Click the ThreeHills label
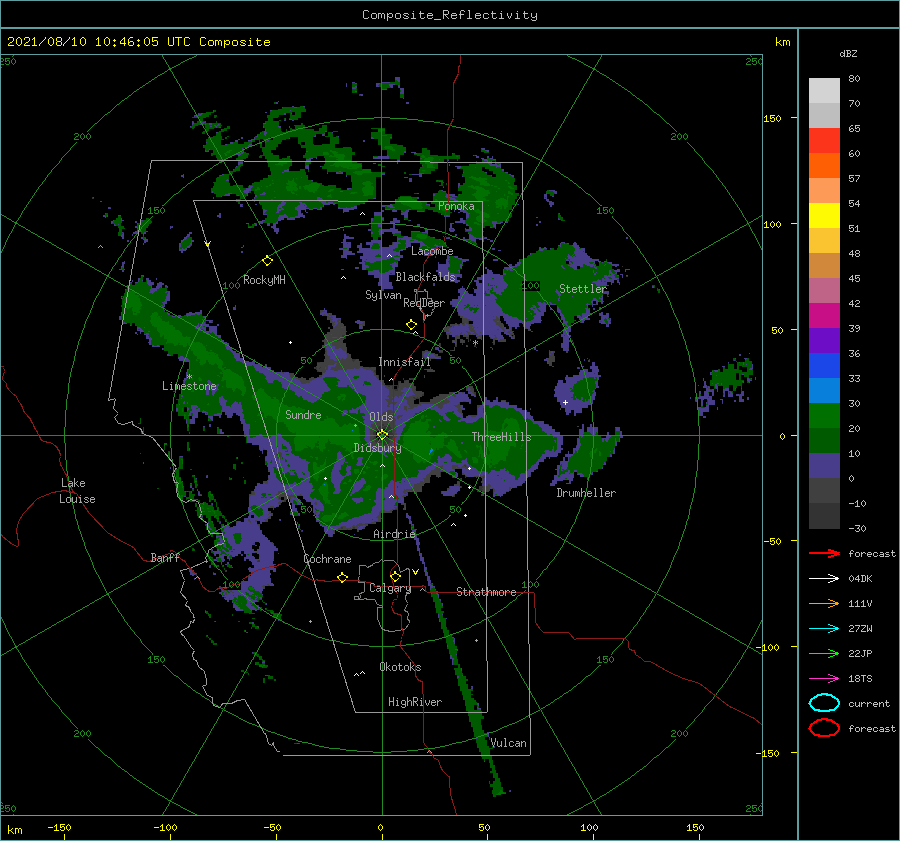 (x=501, y=437)
